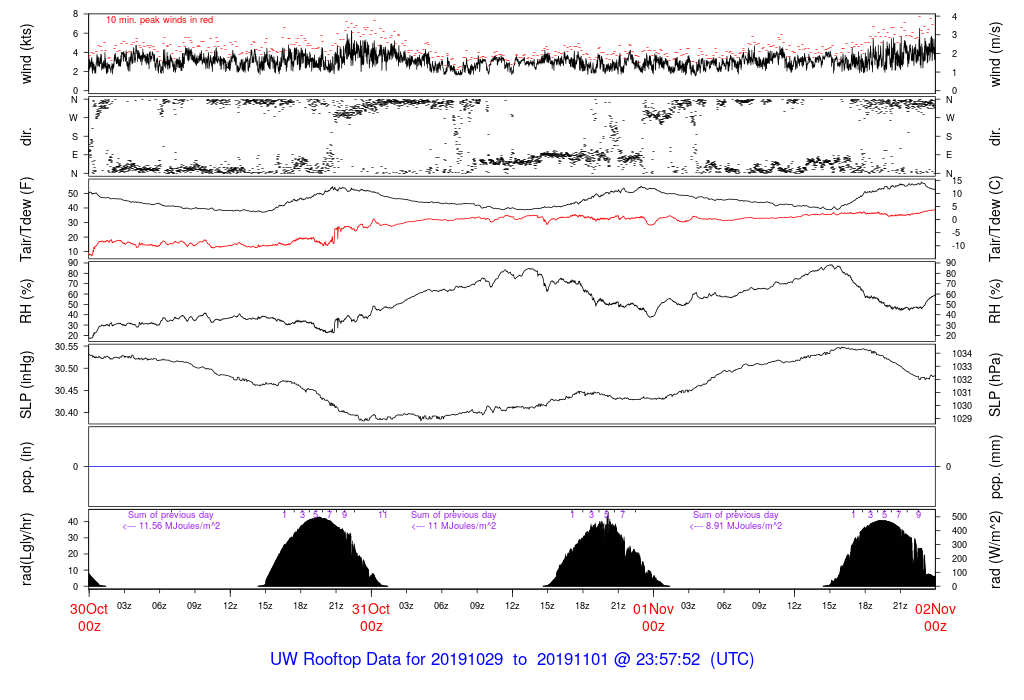The width and height of the screenshot is (1024, 700).
Task: Click the 'UW Rooftop Data' chart title
Action: [512, 660]
